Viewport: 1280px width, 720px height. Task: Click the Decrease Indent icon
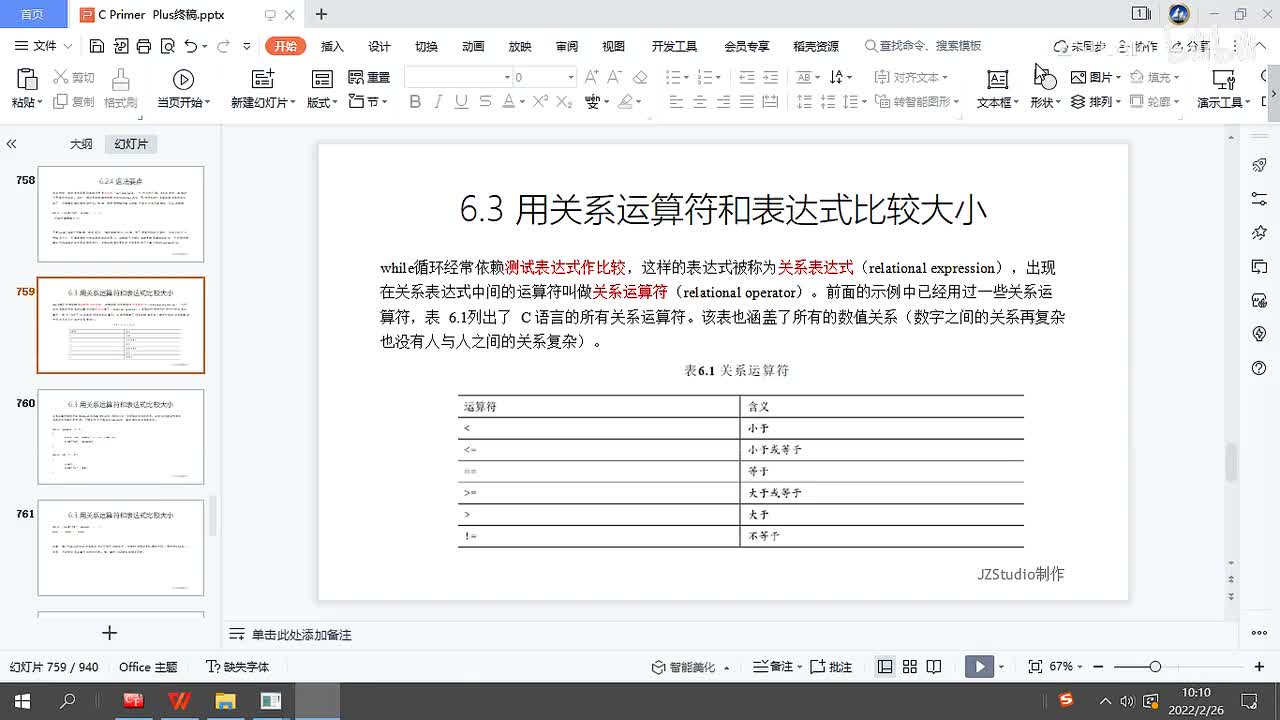[x=747, y=77]
